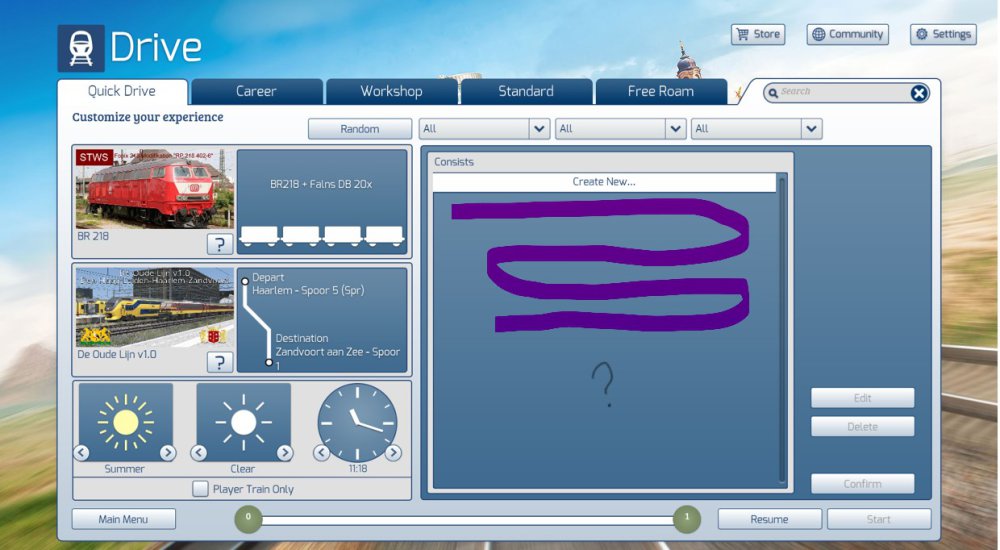Viewport: 1000px width, 550px height.
Task: Select next season after Summer
Action: click(167, 453)
